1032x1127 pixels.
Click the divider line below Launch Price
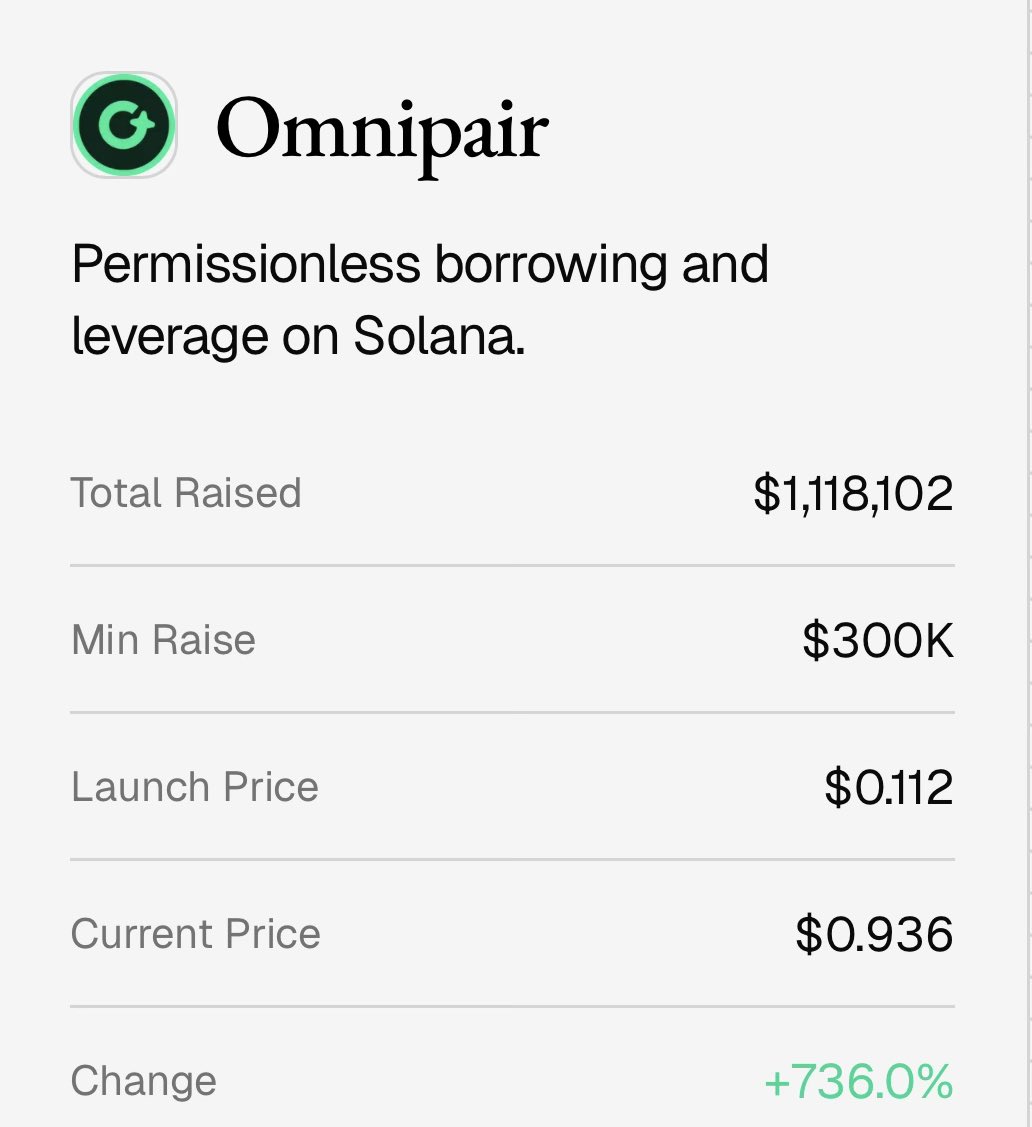(x=512, y=859)
